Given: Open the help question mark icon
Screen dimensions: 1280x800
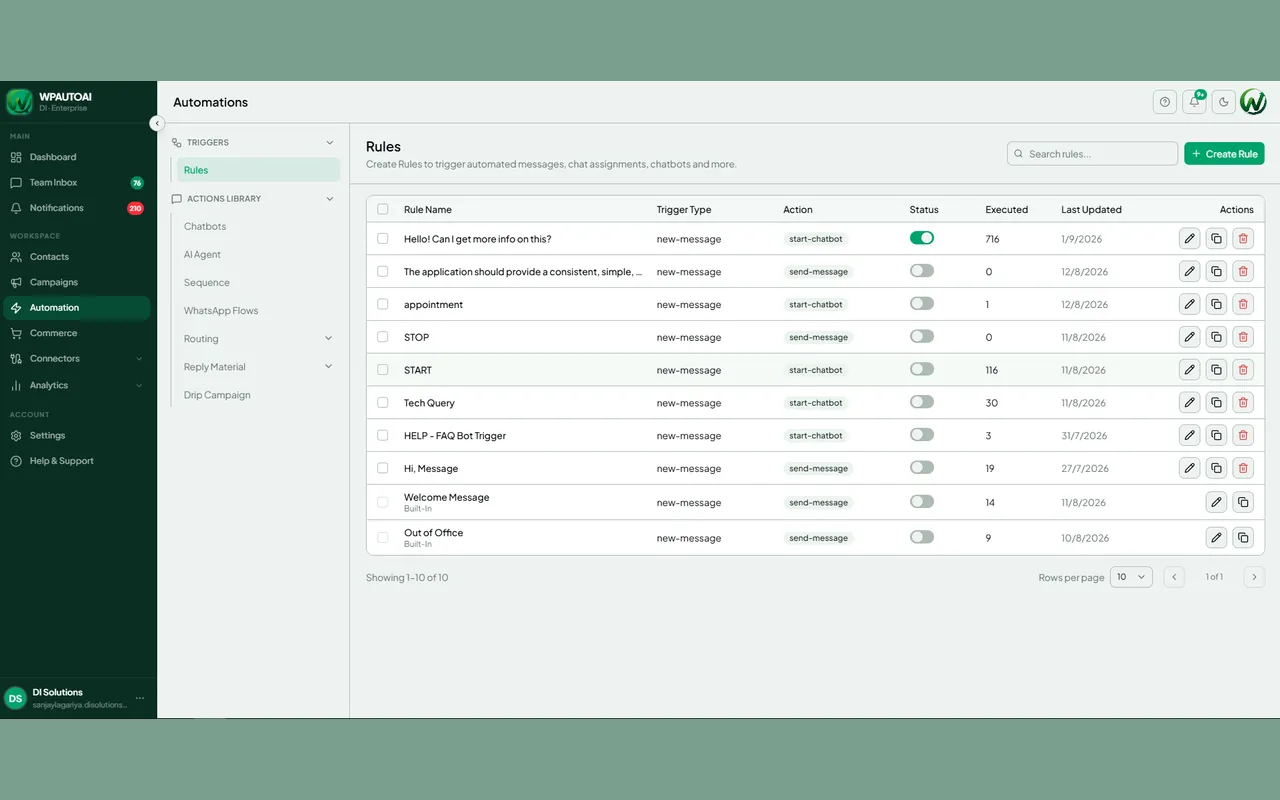Looking at the screenshot, I should 1165,102.
